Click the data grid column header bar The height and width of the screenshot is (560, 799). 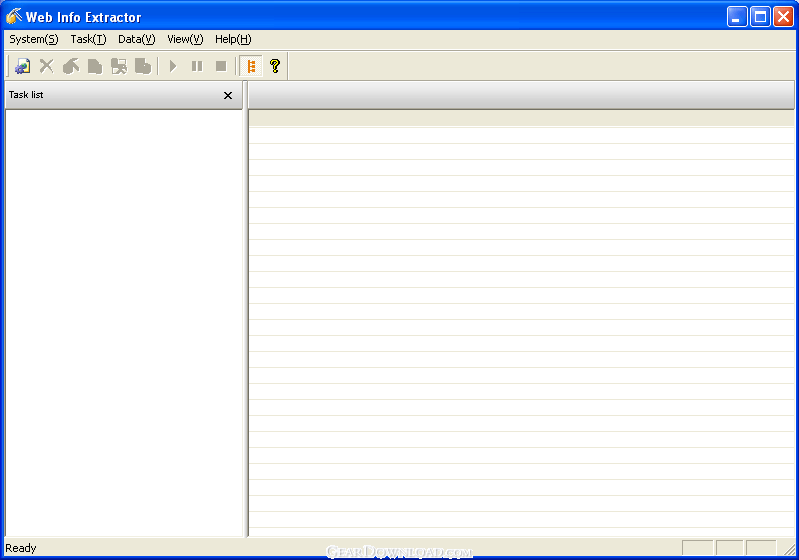[x=520, y=95]
